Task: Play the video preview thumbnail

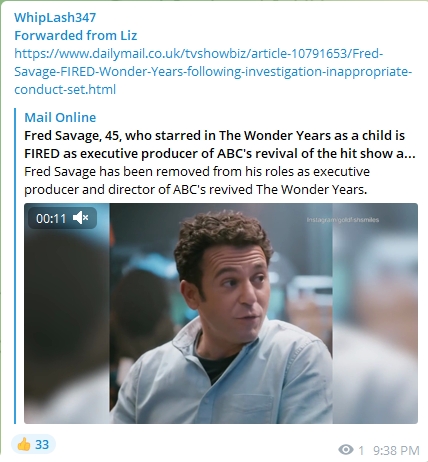Action: pyautogui.click(x=221, y=313)
